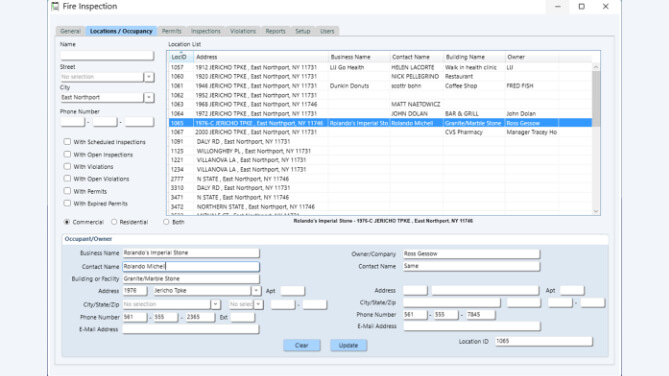Click the Name search input field

click(x=107, y=55)
